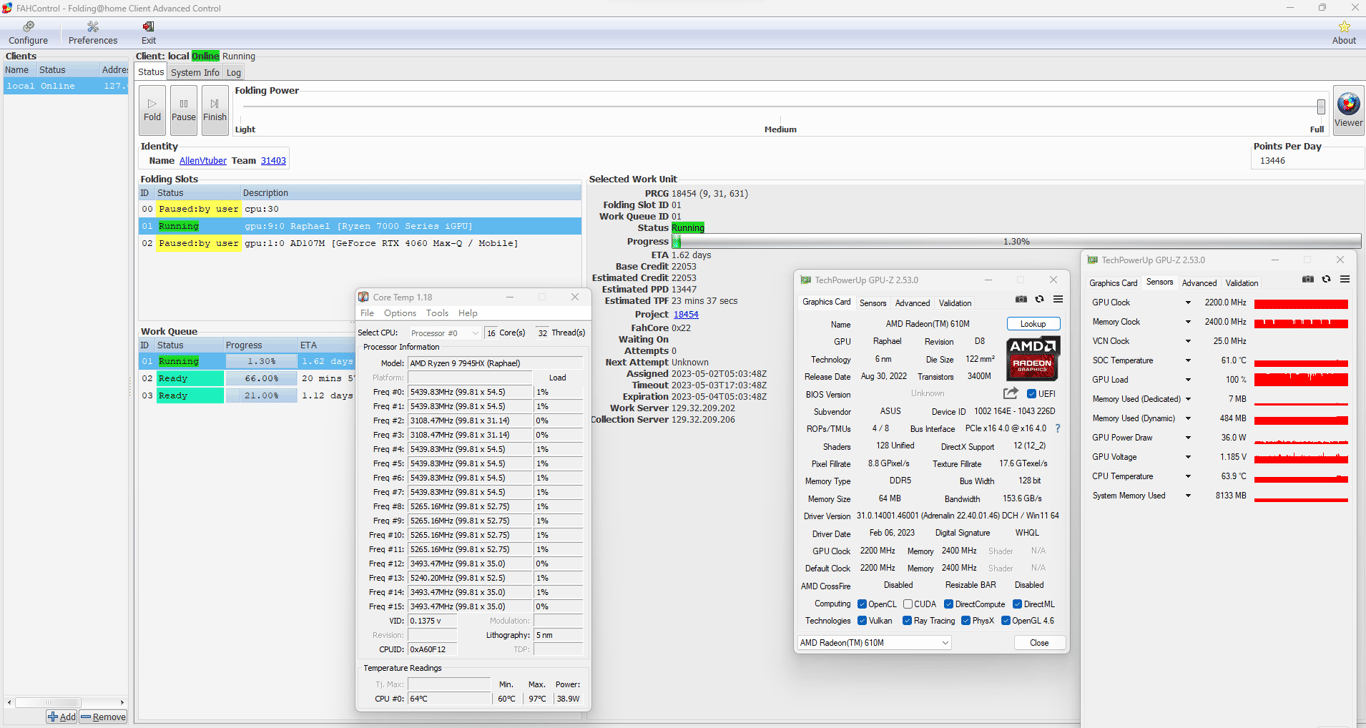Viewport: 1366px width, 728px height.
Task: Toggle the CUDA checkbox
Action: 908,604
